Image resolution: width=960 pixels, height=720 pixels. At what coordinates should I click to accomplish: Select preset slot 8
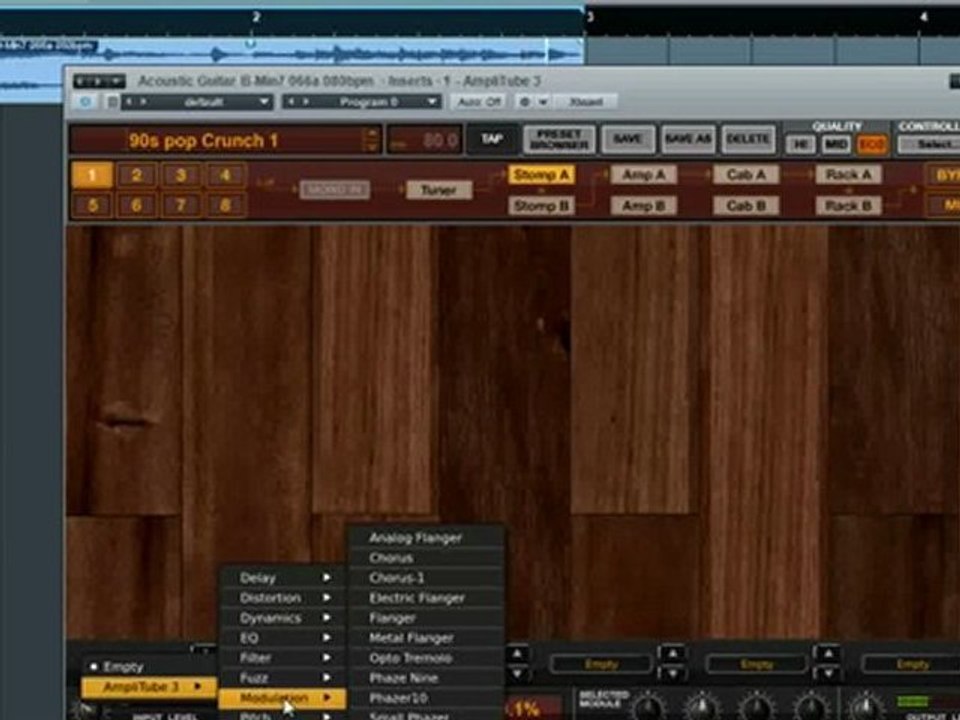pos(226,206)
